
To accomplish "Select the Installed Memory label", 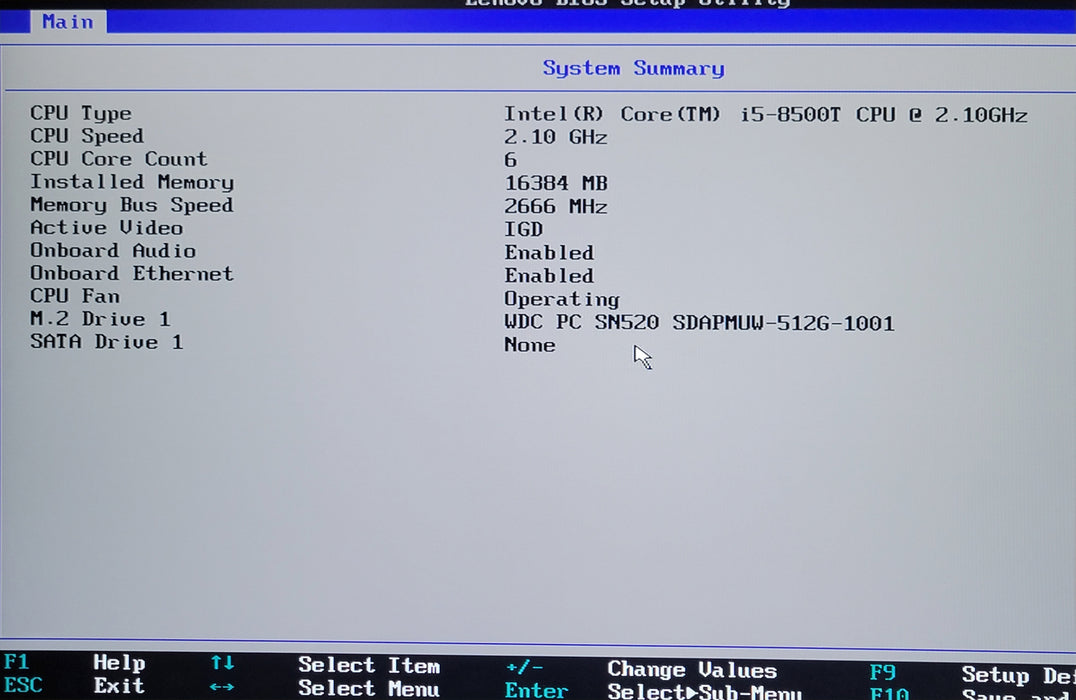I will click(132, 182).
